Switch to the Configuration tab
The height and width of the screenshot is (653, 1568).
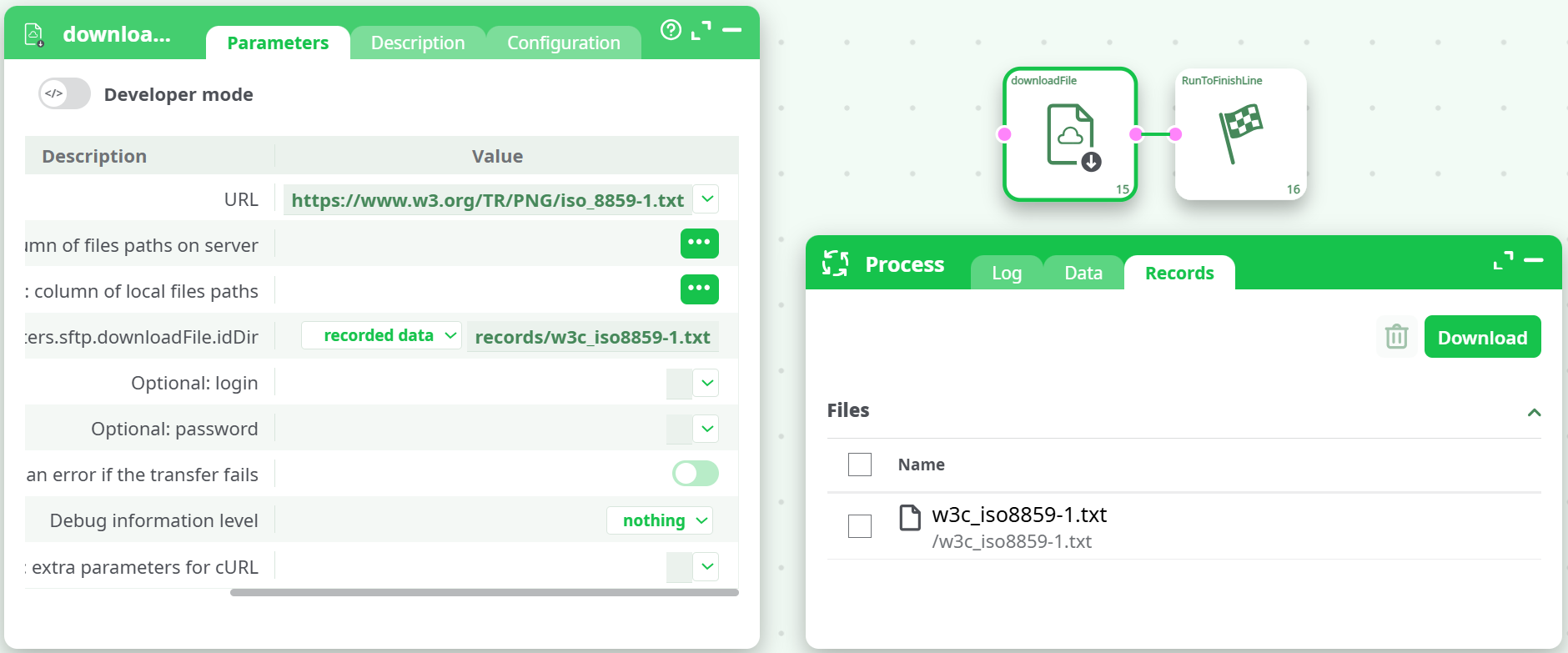564,43
